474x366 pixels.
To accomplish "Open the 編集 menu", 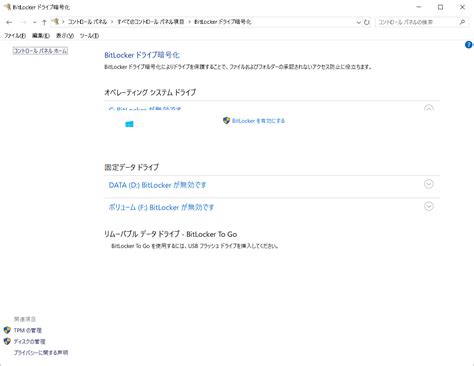I will (x=41, y=36).
